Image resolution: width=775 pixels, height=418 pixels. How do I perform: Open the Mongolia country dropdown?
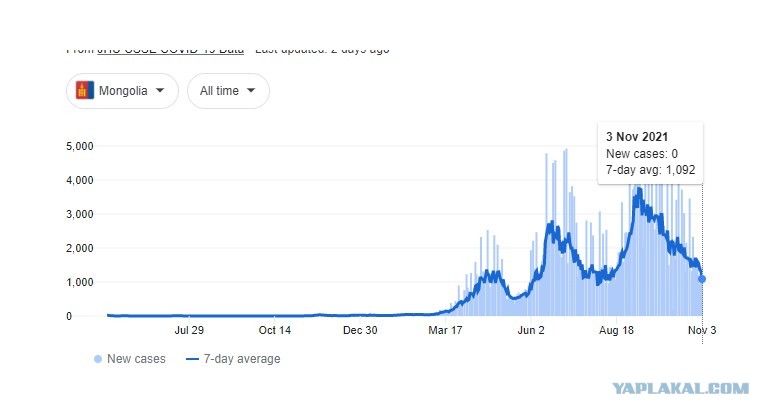[x=122, y=91]
